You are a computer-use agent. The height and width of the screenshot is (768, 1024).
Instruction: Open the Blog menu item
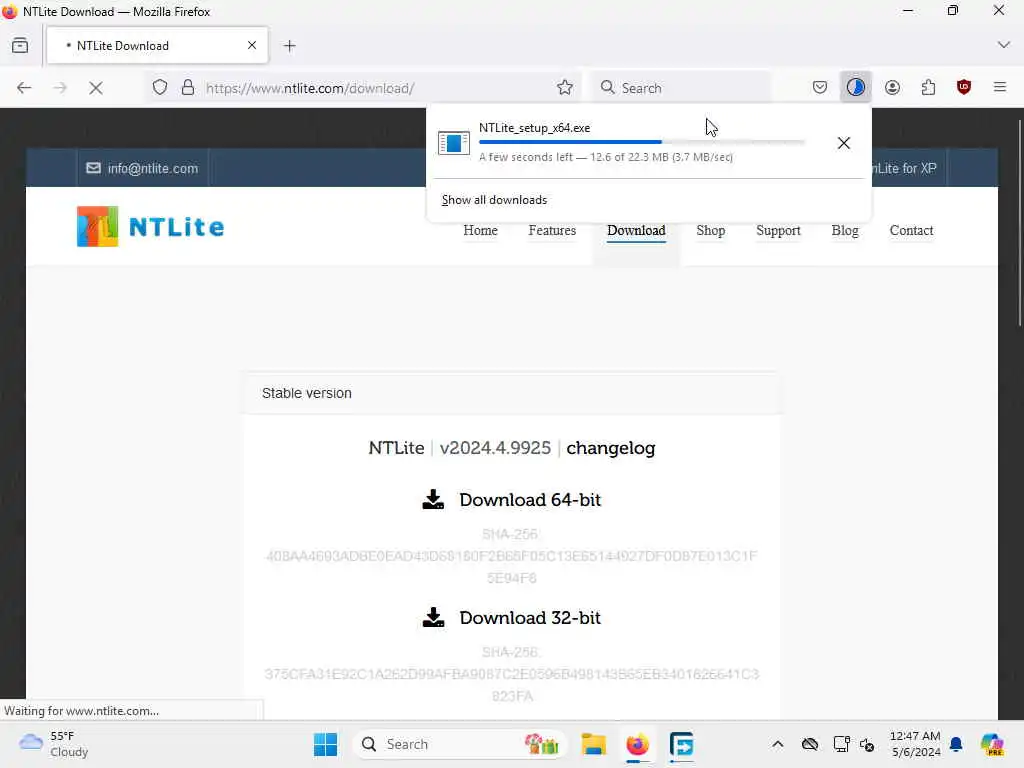tap(844, 231)
